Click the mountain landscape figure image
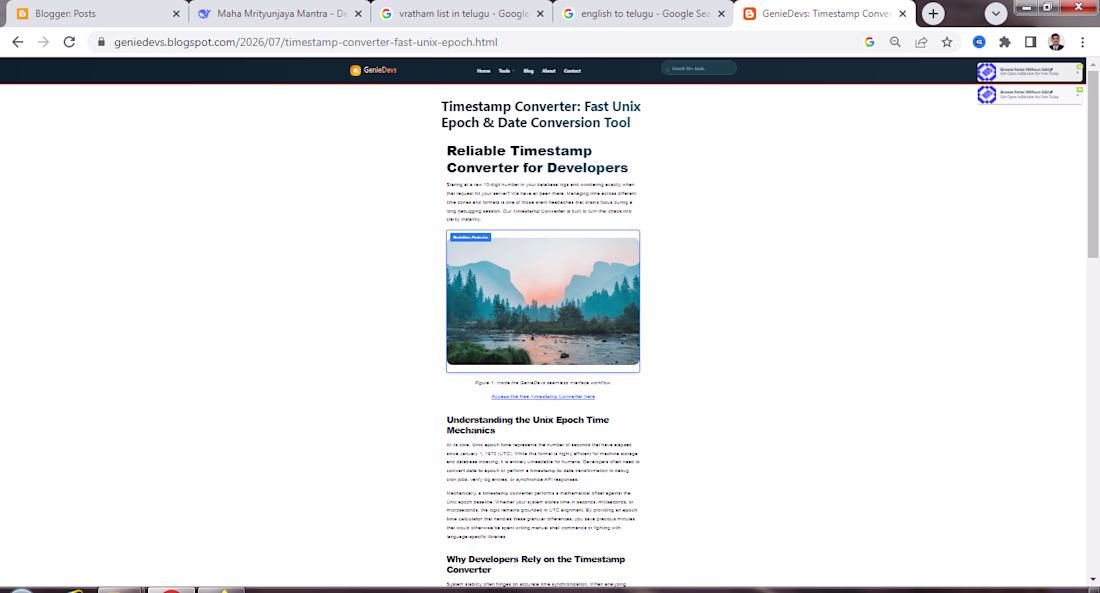The image size is (1100, 593). click(543, 301)
